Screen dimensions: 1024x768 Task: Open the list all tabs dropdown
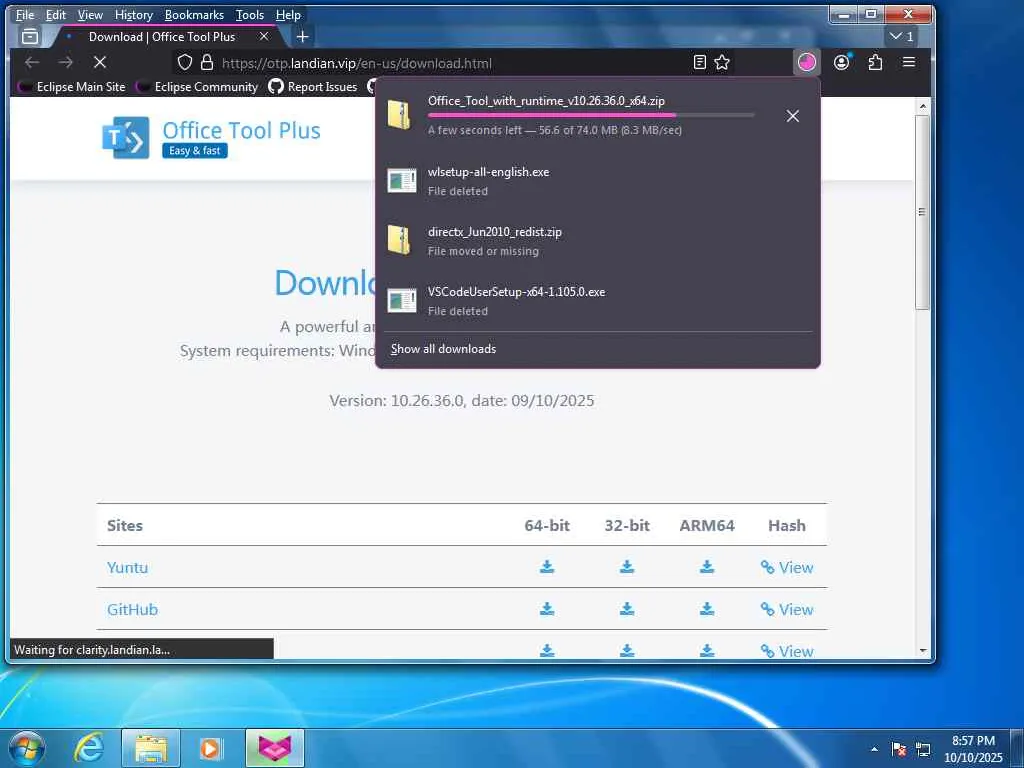point(902,37)
